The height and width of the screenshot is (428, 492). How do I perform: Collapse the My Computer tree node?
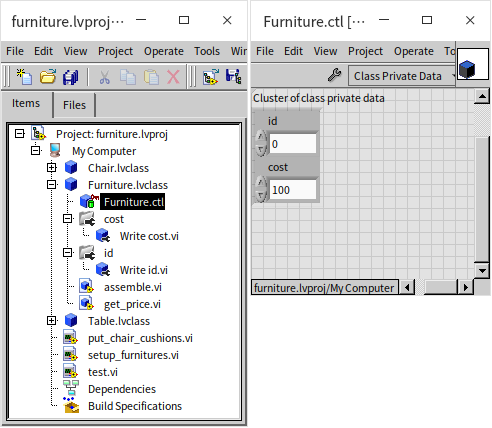36,151
